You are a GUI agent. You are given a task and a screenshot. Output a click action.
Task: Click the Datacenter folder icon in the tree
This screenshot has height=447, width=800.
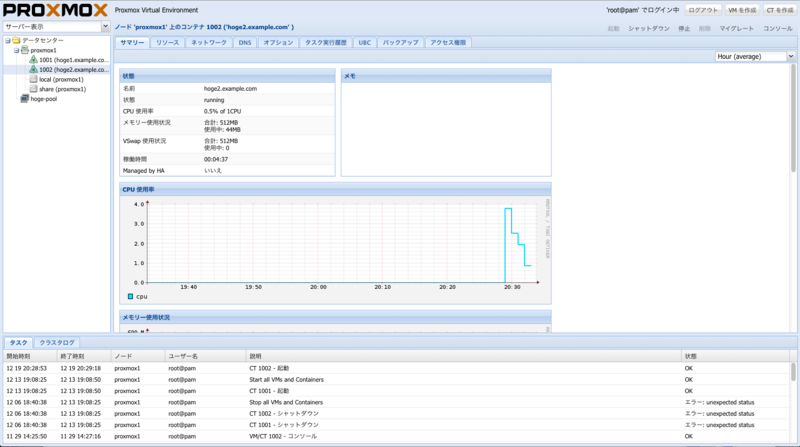click(16, 40)
